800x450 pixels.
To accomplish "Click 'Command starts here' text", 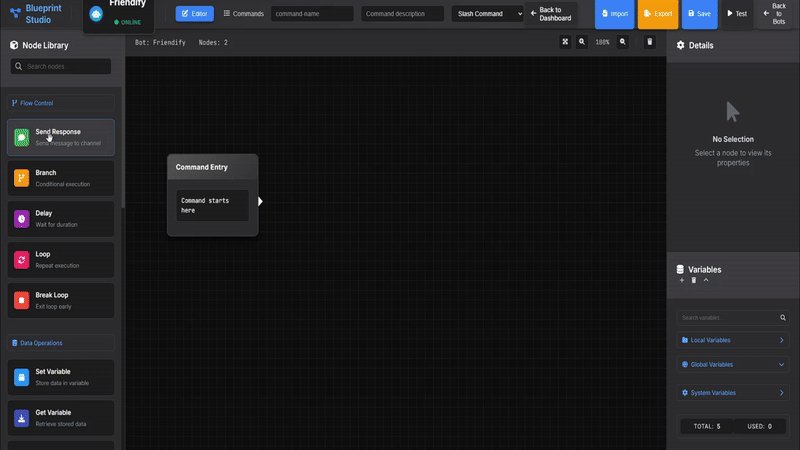I will [x=205, y=206].
